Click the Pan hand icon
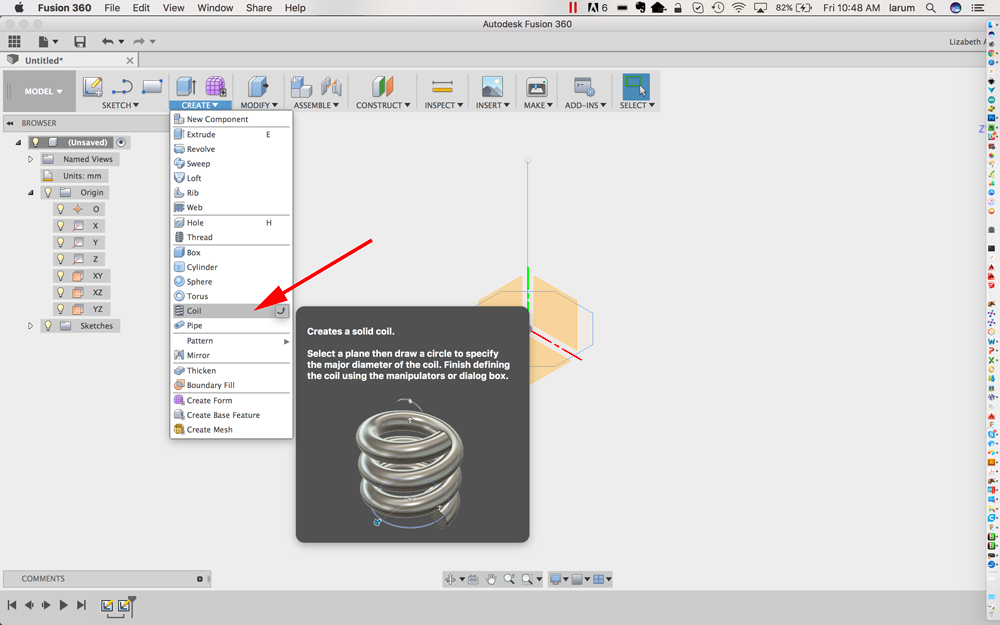The image size is (1000, 625). [491, 579]
